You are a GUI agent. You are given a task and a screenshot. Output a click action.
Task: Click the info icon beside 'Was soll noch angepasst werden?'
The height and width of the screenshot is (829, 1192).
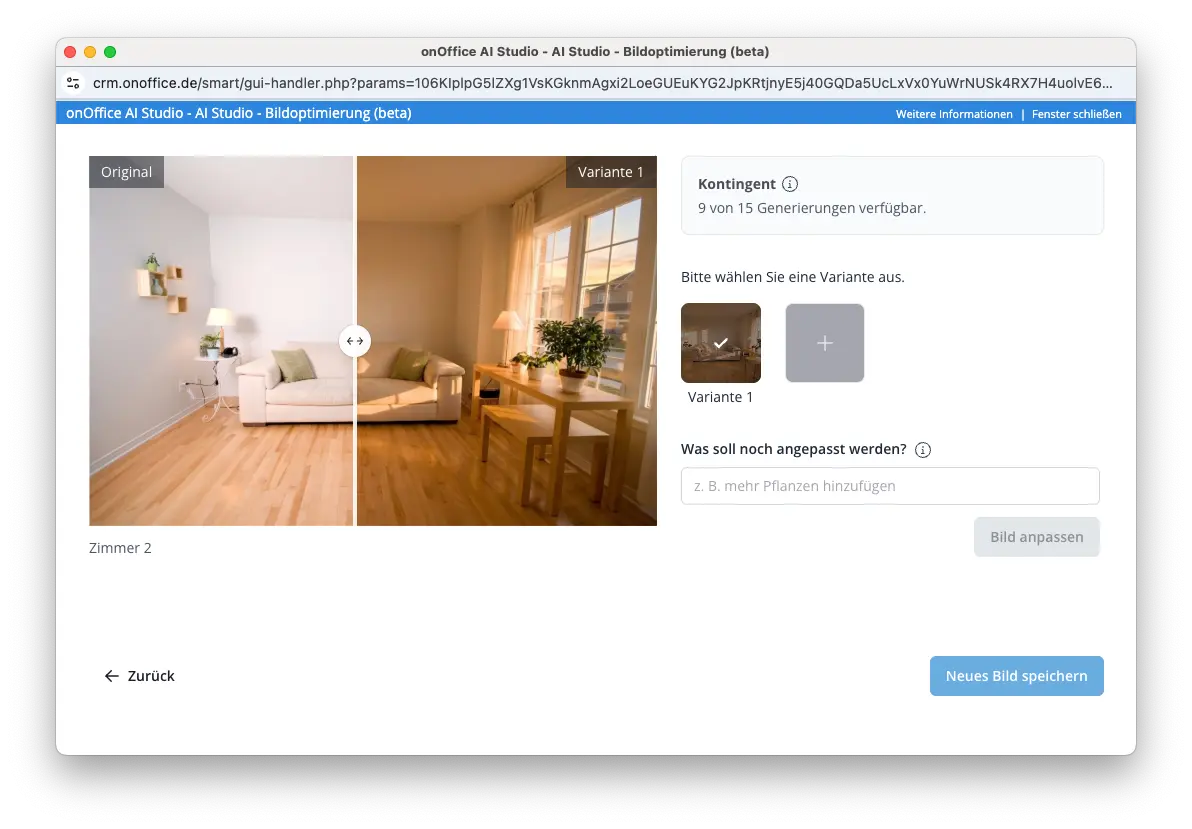click(x=923, y=450)
